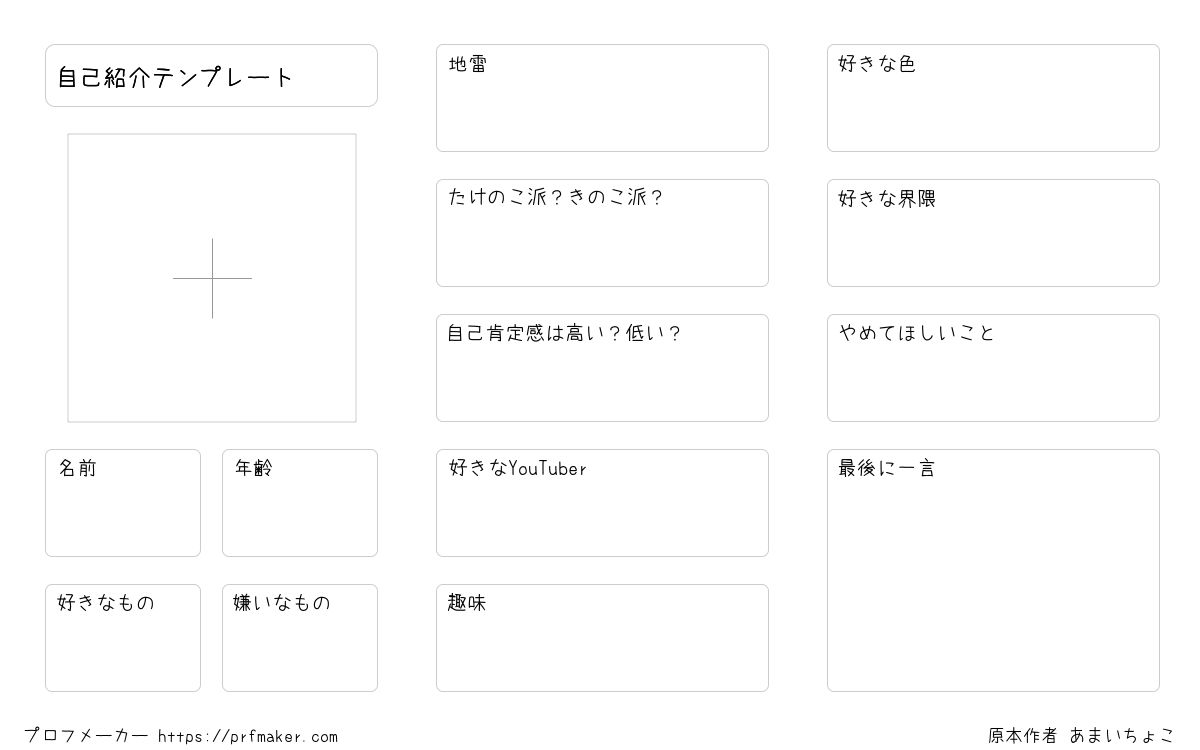
Task: Select the 最後に一言 comment area
Action: coord(993,570)
